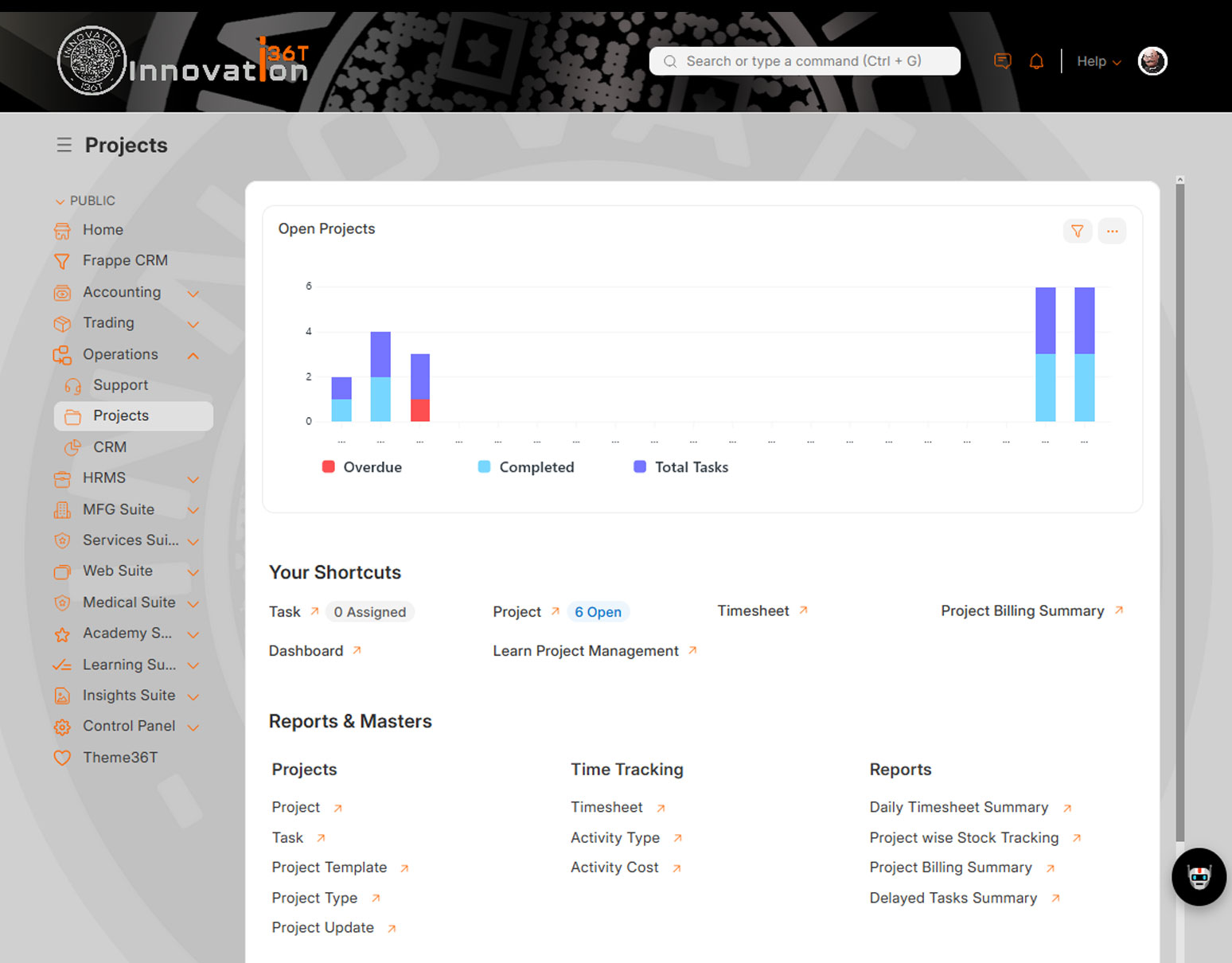Click the hamburger sidebar toggle icon
1232x963 pixels.
[x=64, y=145]
